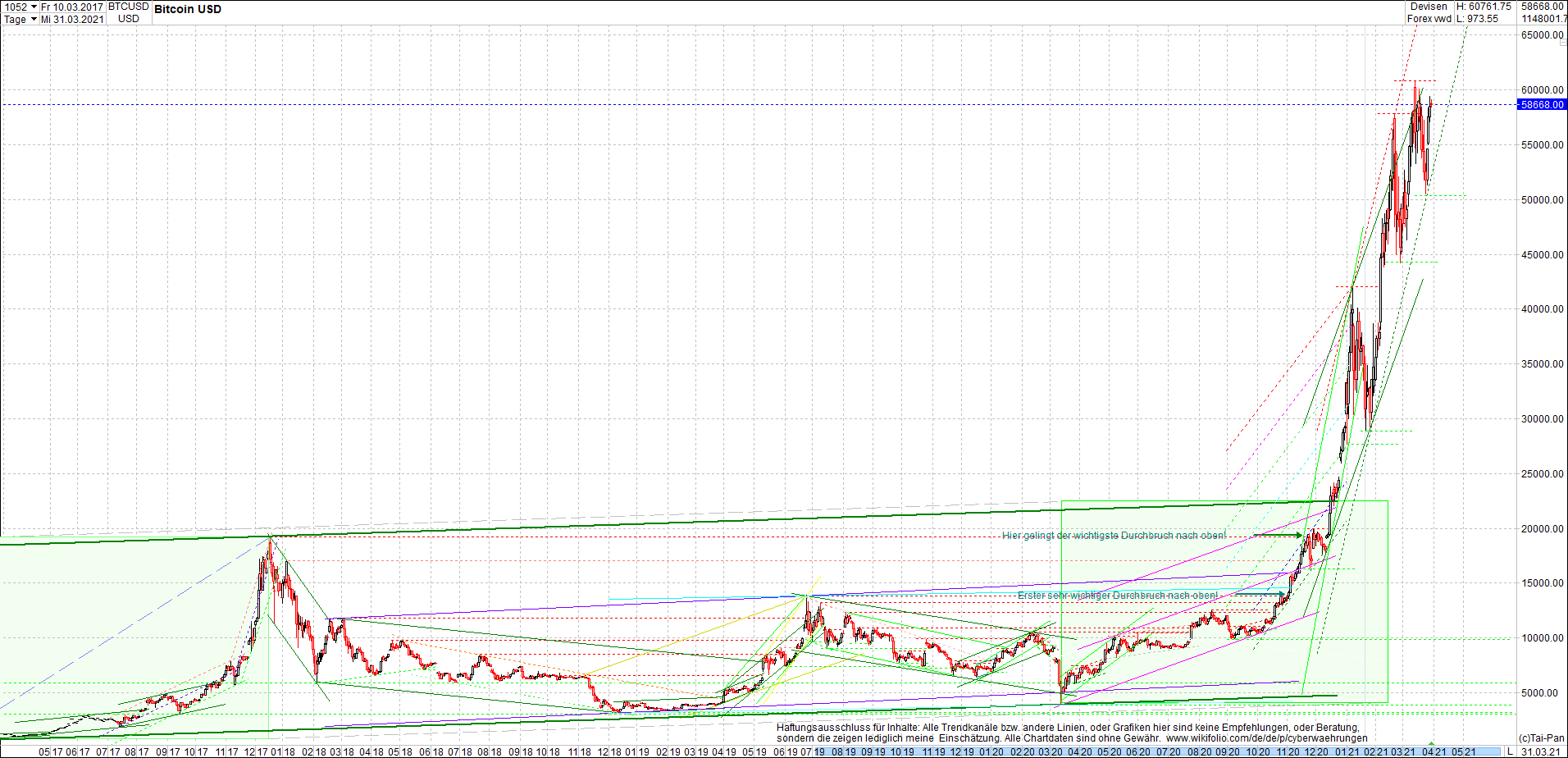Click the high value H: 60761.75

click(x=1484, y=7)
